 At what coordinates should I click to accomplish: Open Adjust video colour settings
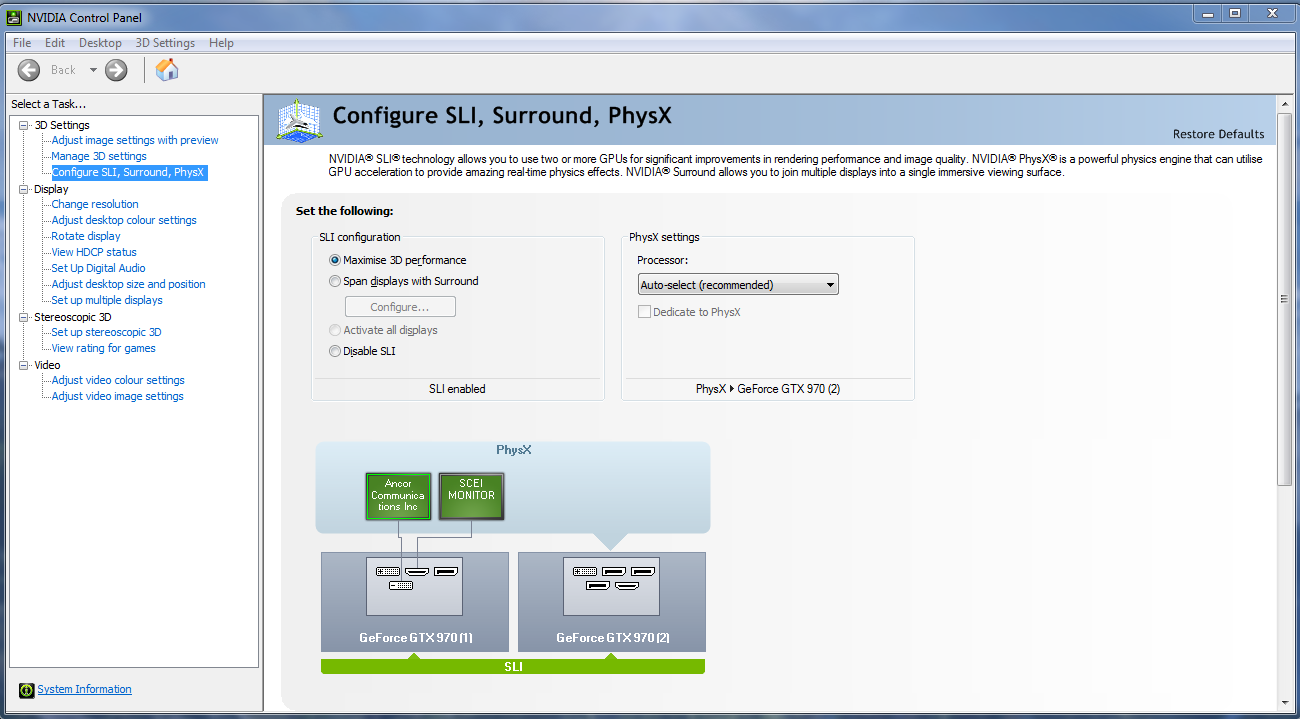[x=118, y=380]
